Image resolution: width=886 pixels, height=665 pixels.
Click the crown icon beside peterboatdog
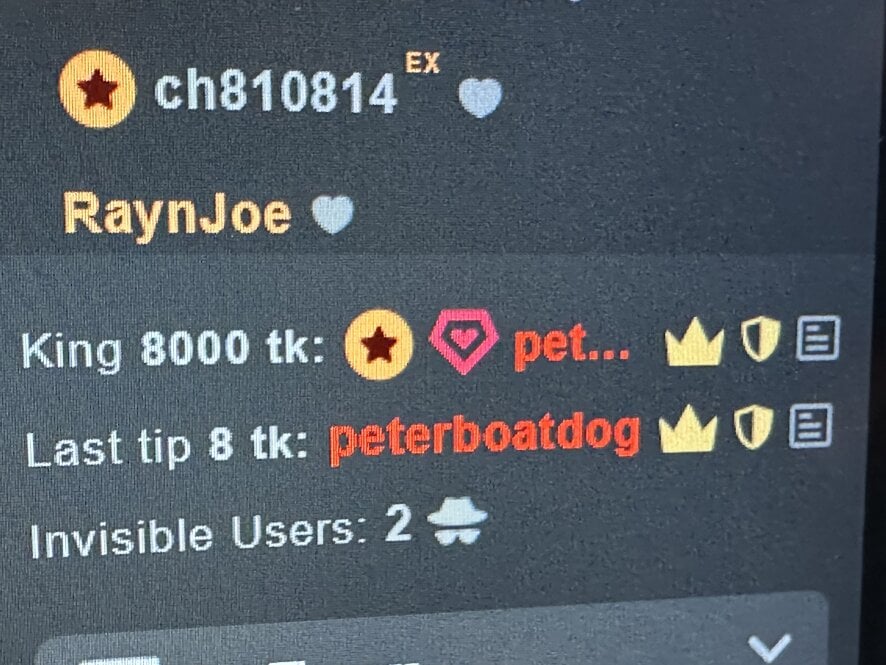pos(688,429)
